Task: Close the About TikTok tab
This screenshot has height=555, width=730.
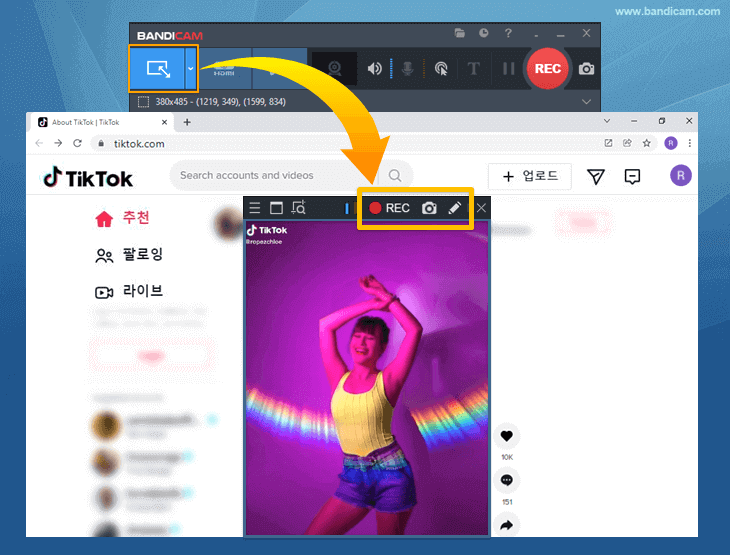Action: click(x=164, y=122)
